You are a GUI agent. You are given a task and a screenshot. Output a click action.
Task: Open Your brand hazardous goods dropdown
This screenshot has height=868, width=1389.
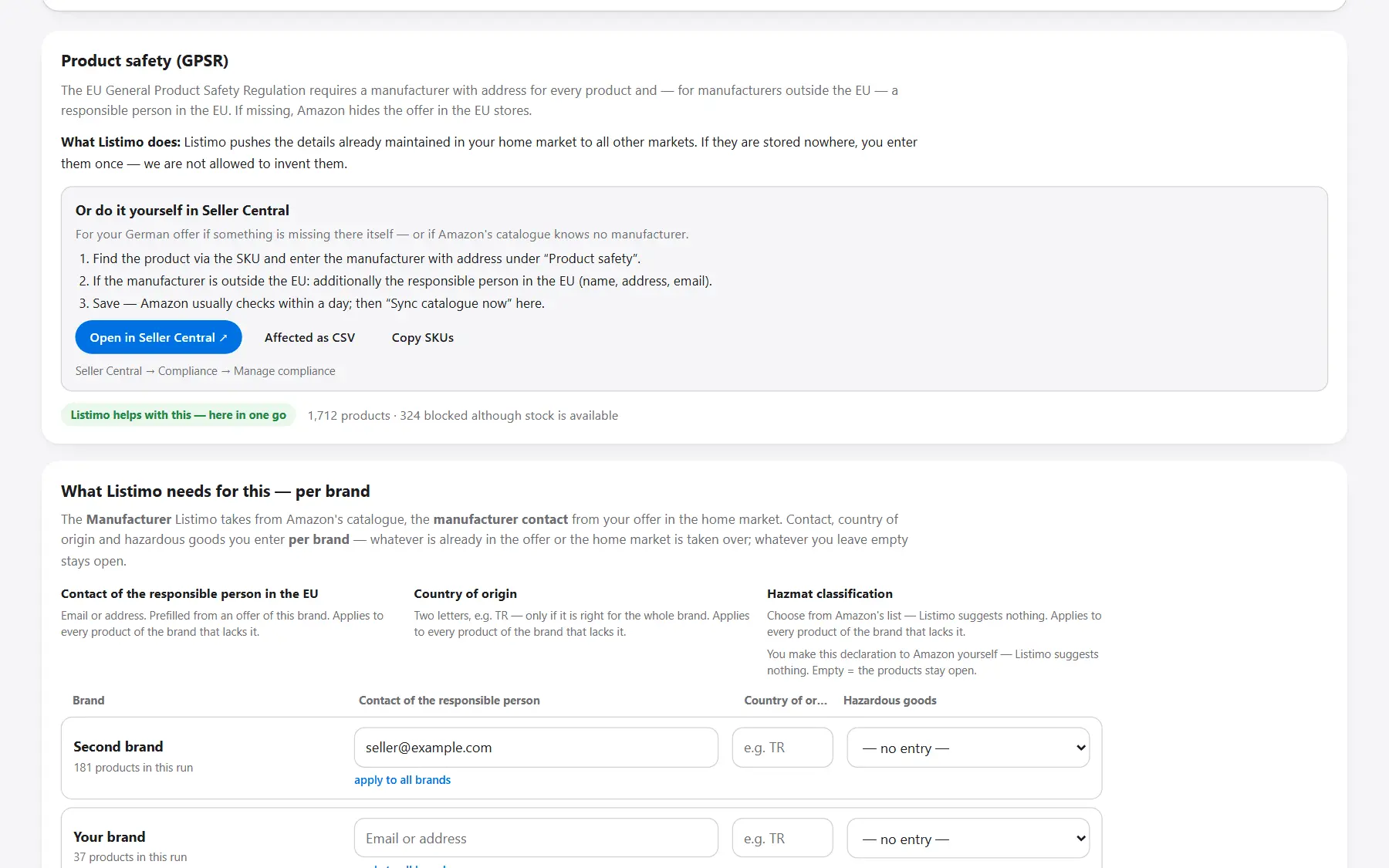click(968, 838)
